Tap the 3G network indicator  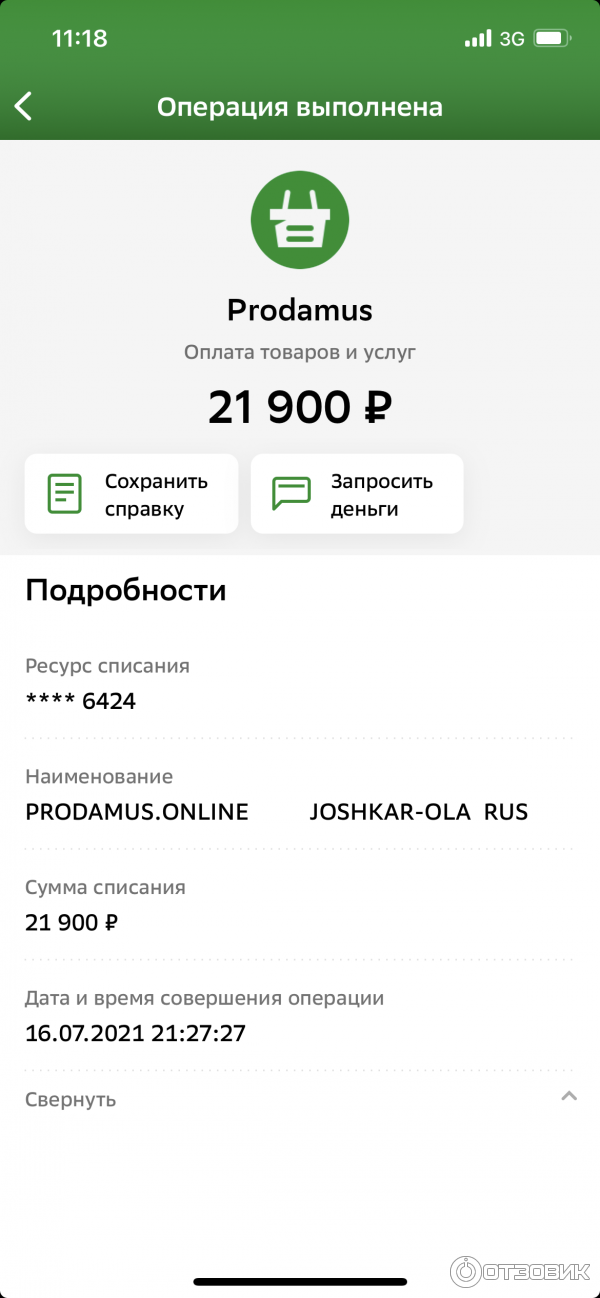tap(512, 39)
